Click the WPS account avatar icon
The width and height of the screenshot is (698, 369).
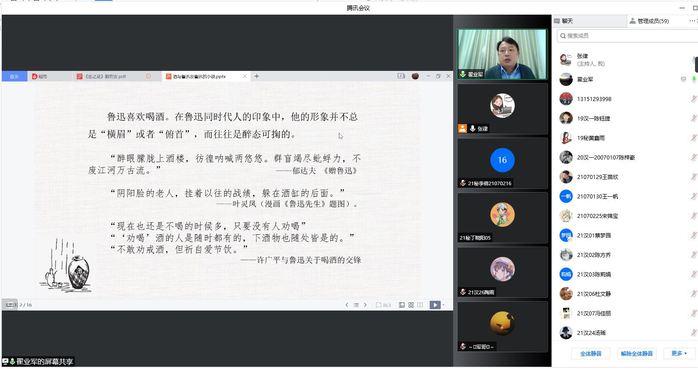coord(415,76)
